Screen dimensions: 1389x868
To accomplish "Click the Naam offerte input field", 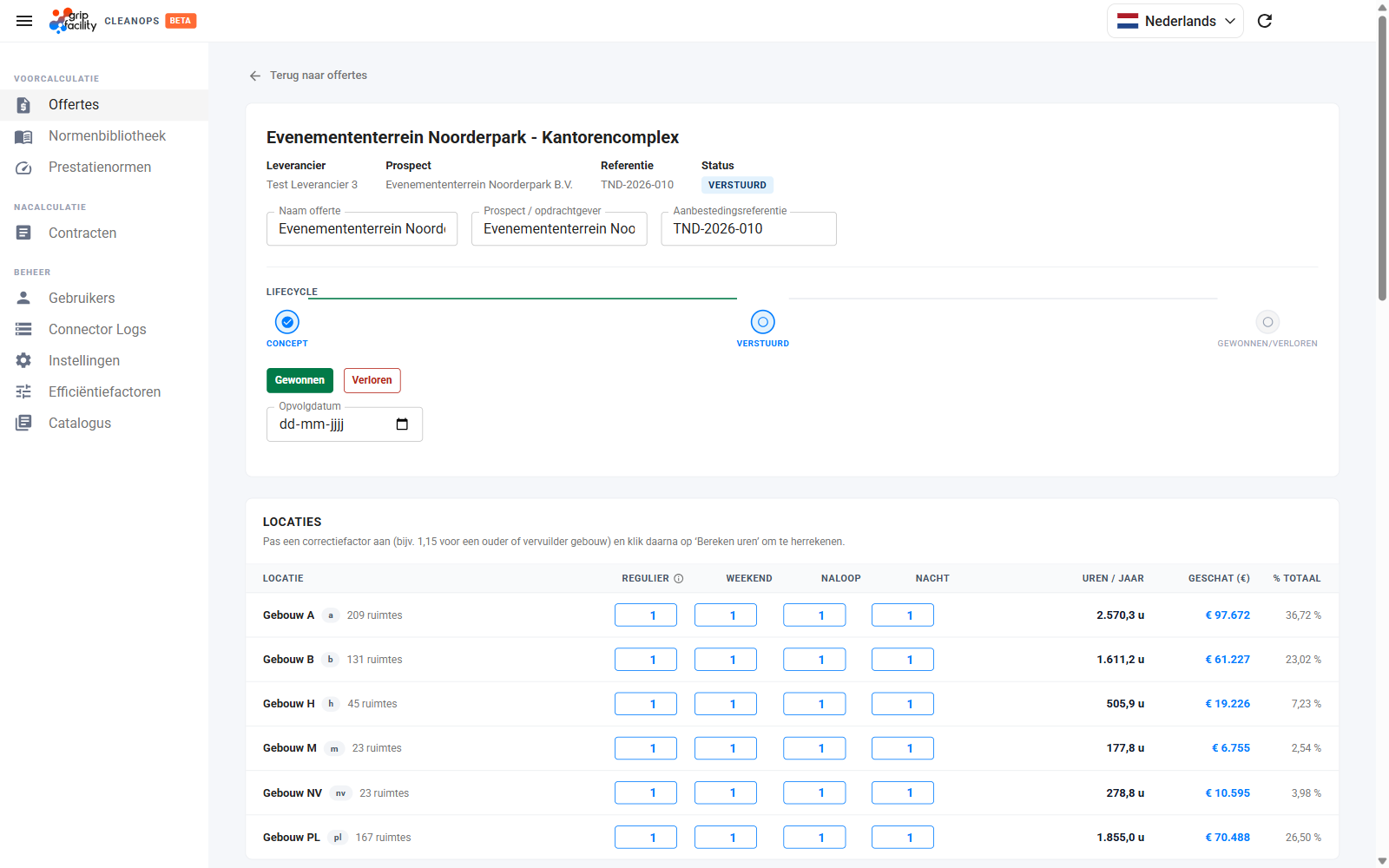I will [x=362, y=229].
